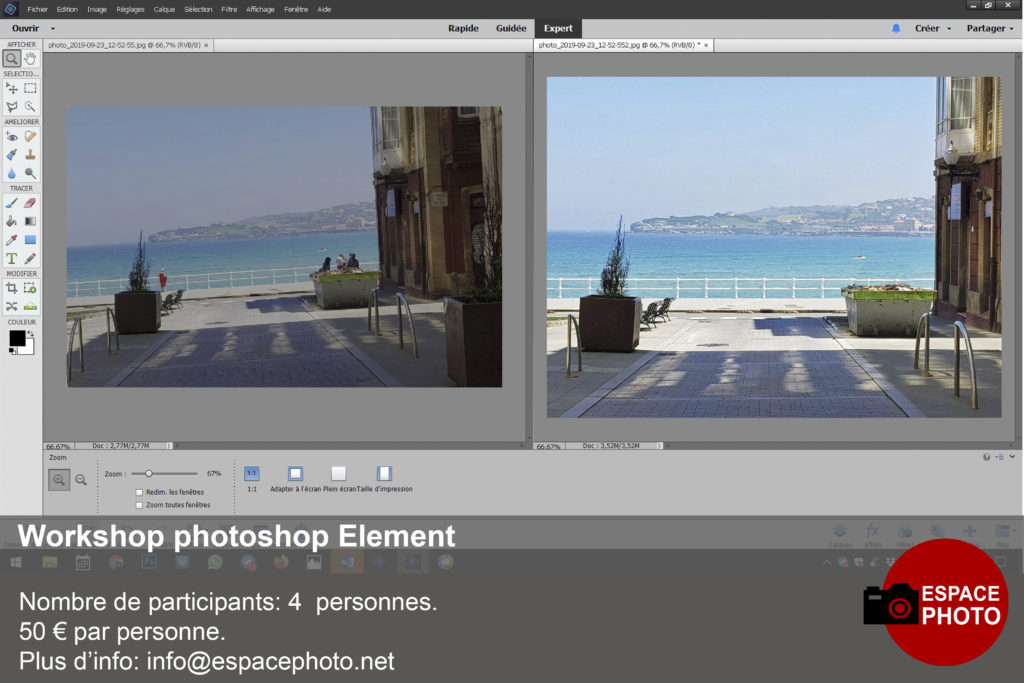Select the Type text tool

coord(12,259)
